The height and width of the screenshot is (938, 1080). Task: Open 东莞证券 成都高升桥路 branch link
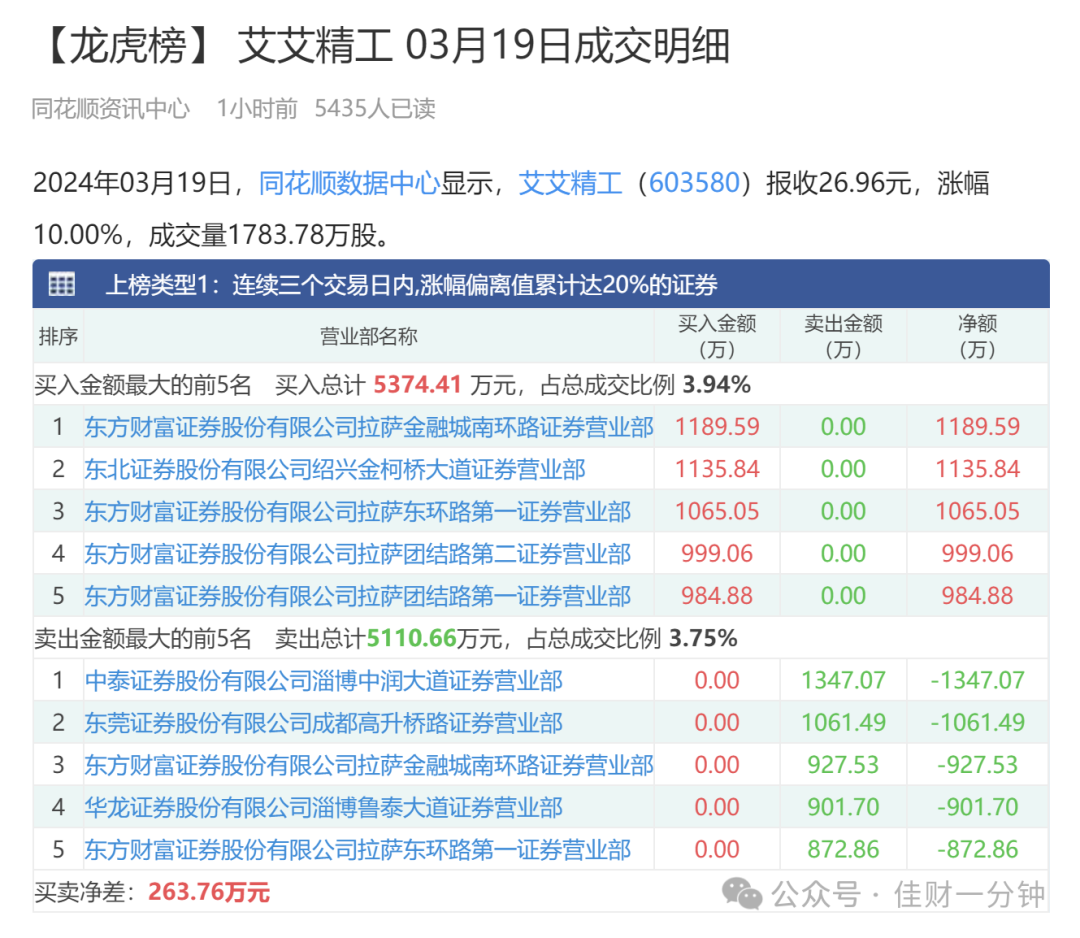tap(324, 723)
